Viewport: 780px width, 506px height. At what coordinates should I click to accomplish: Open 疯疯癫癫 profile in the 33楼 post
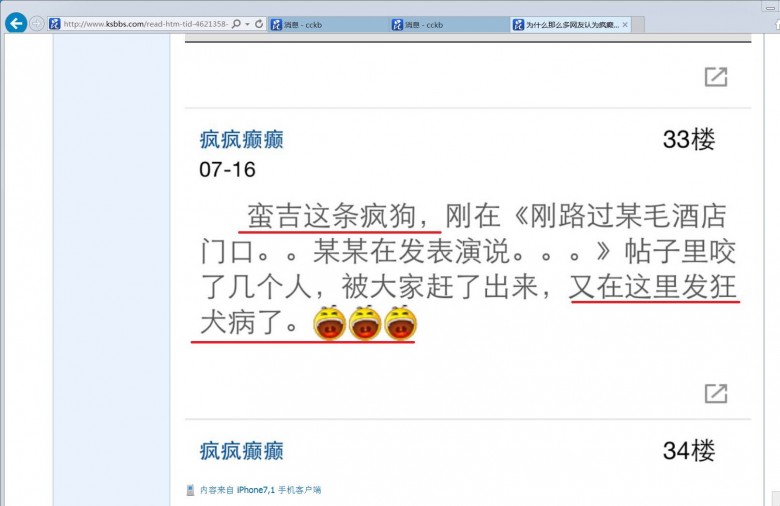(241, 140)
